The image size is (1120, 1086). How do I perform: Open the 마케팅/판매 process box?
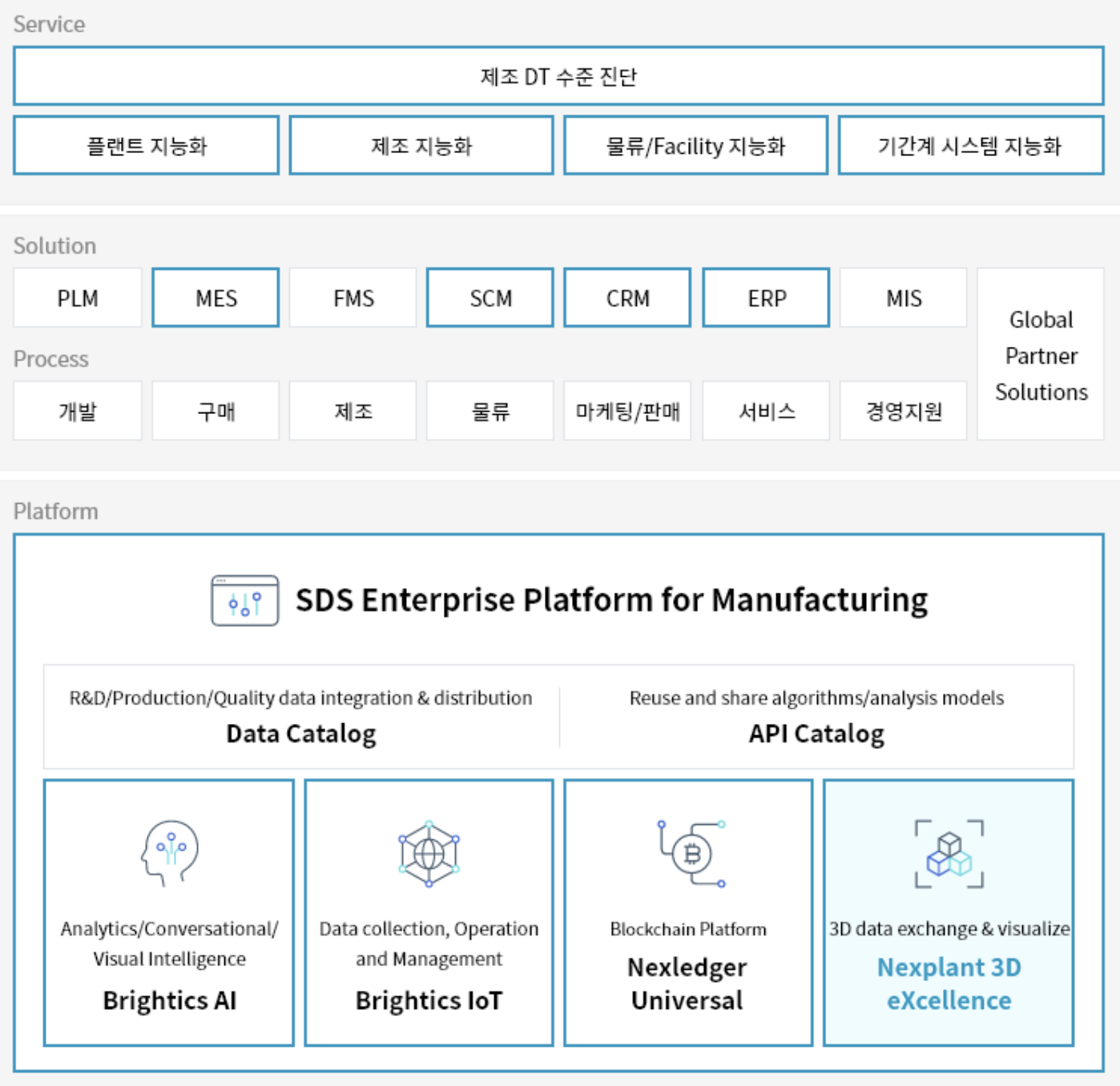coord(627,411)
